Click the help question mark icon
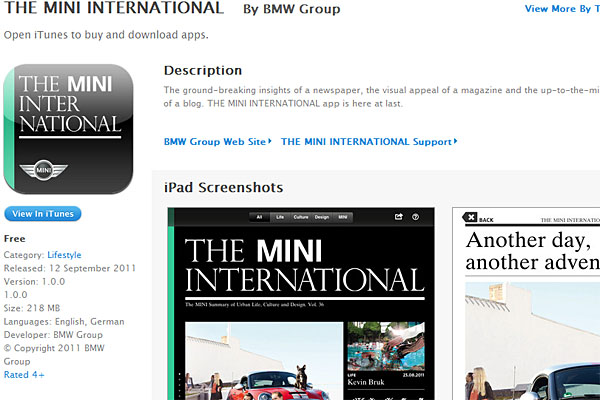The width and height of the screenshot is (600, 400). pos(415,216)
